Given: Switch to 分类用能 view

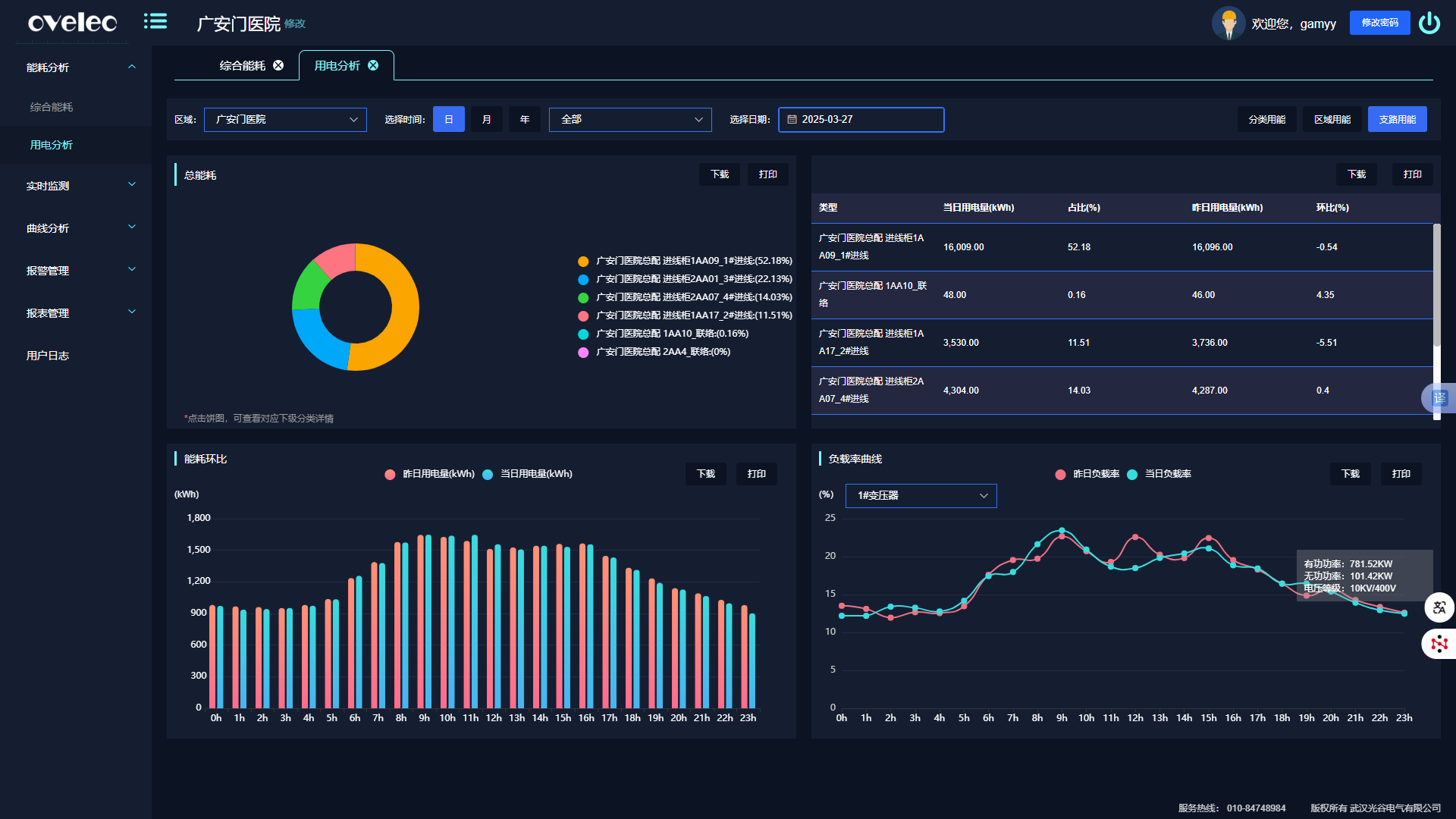Looking at the screenshot, I should 1266,120.
